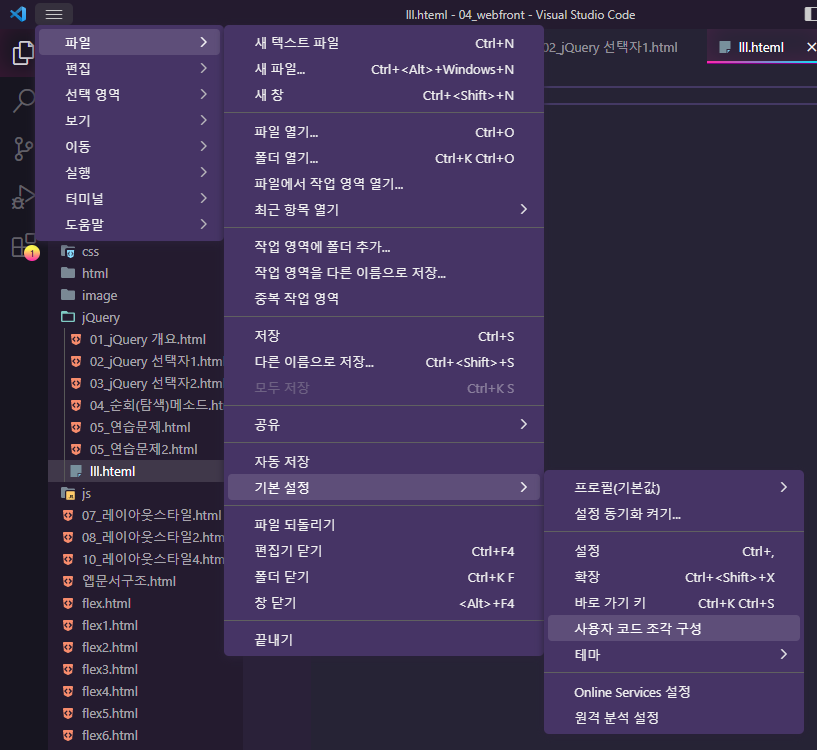Choose Online Services 설정
This screenshot has height=750, width=817.
[x=674, y=692]
